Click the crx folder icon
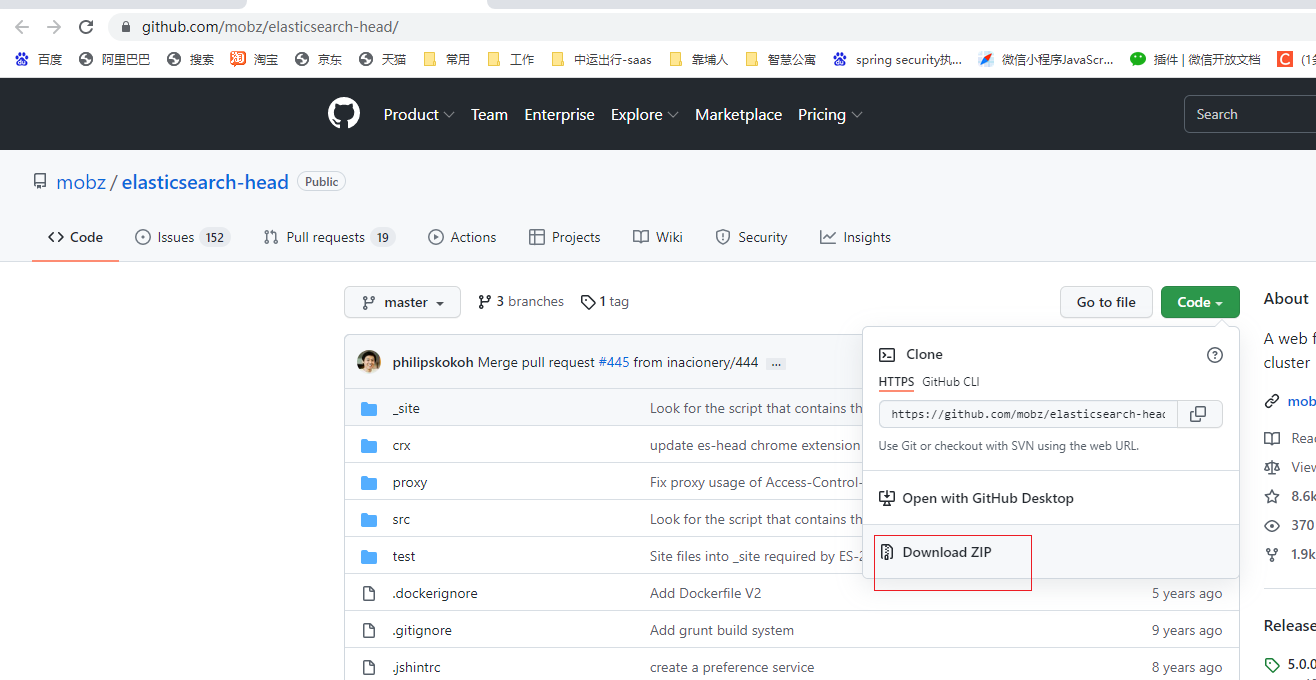 pos(369,445)
